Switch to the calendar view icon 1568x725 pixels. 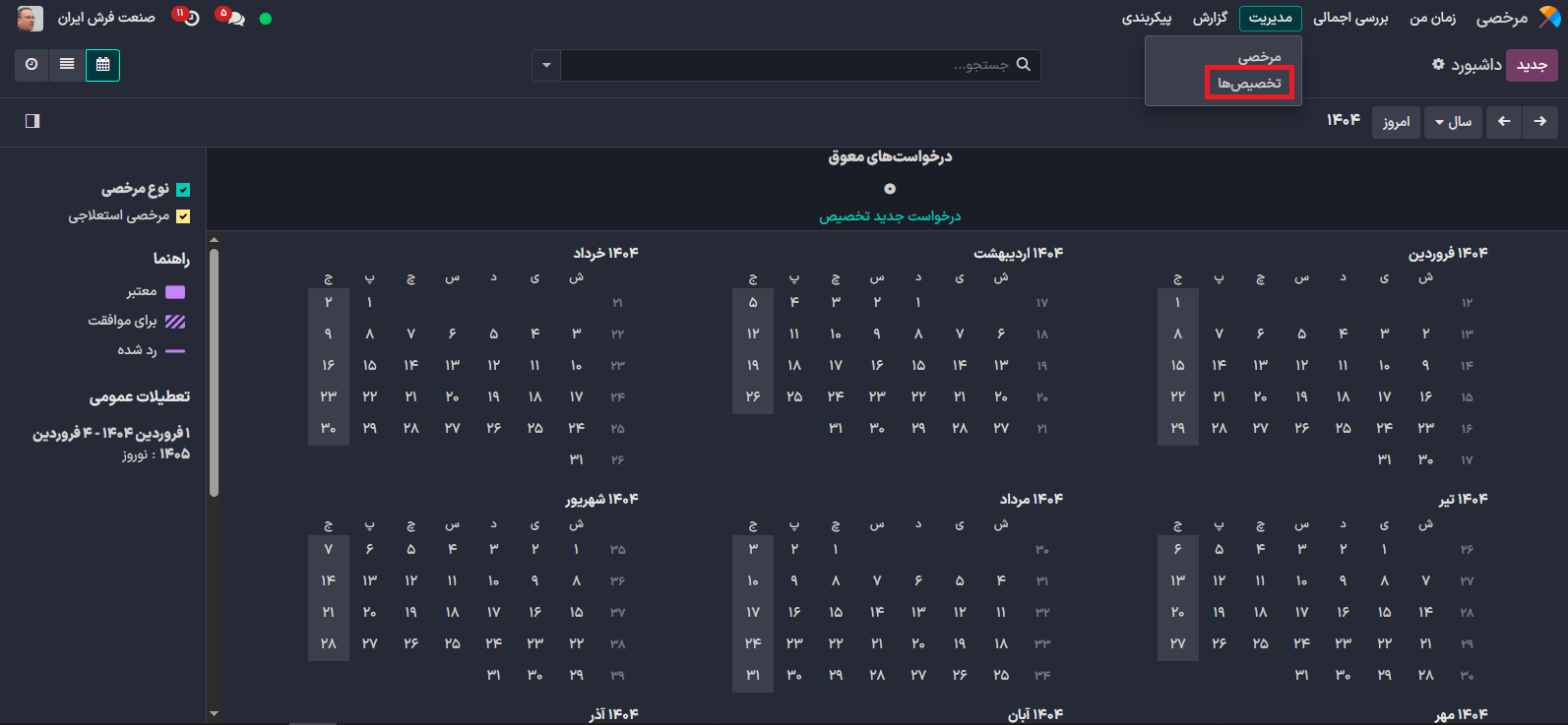pyautogui.click(x=102, y=65)
